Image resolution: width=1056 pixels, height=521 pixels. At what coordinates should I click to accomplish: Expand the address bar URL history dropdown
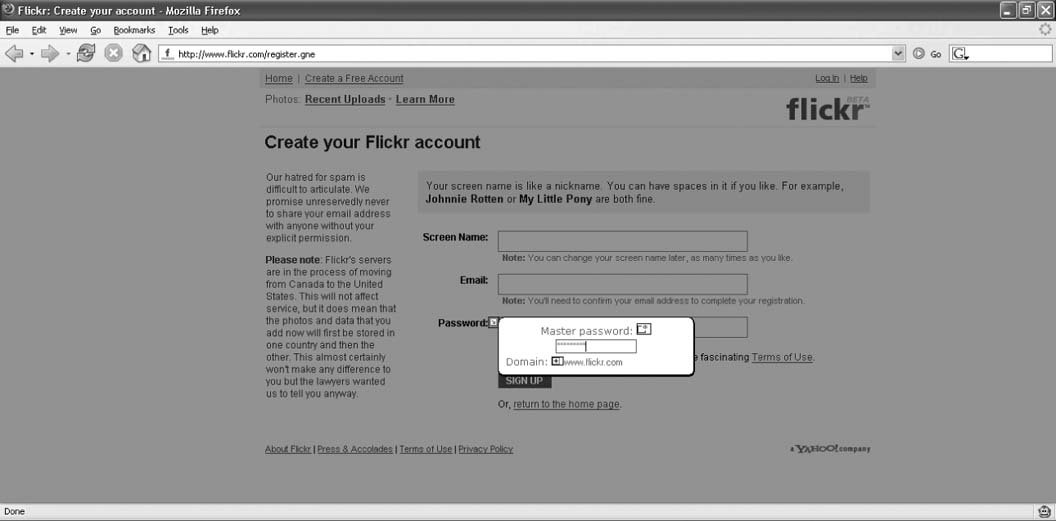tap(898, 54)
